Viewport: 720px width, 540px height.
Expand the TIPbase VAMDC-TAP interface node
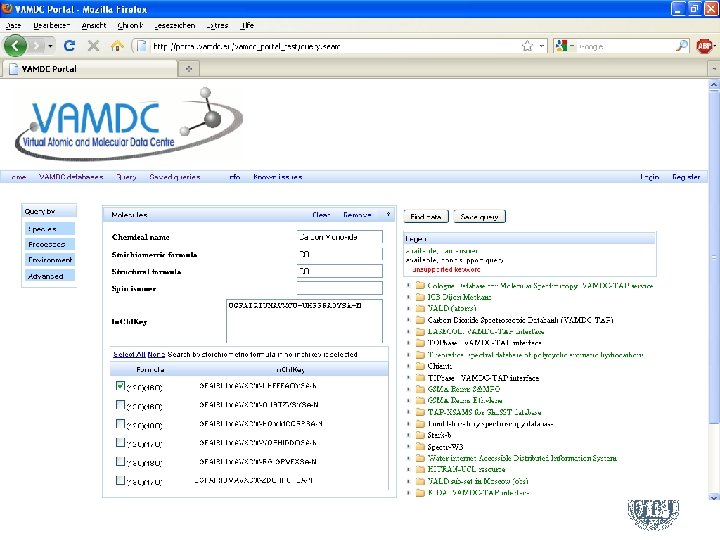tap(408, 377)
